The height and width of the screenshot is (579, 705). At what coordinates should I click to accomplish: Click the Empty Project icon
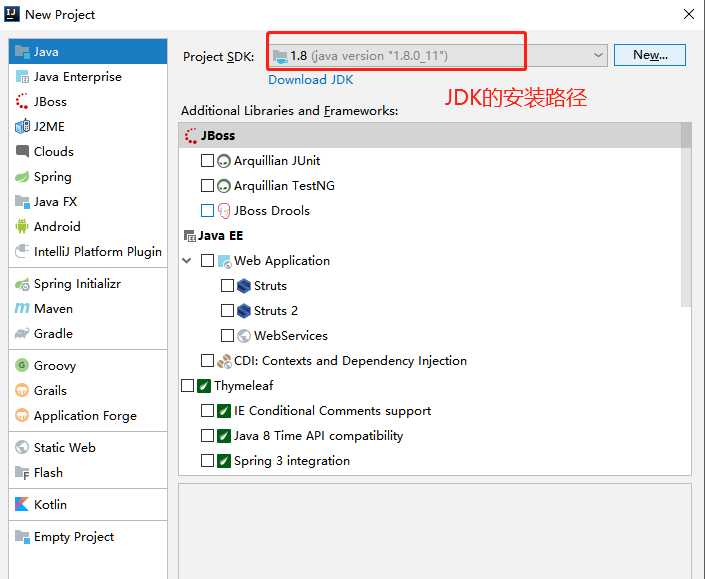(x=22, y=537)
